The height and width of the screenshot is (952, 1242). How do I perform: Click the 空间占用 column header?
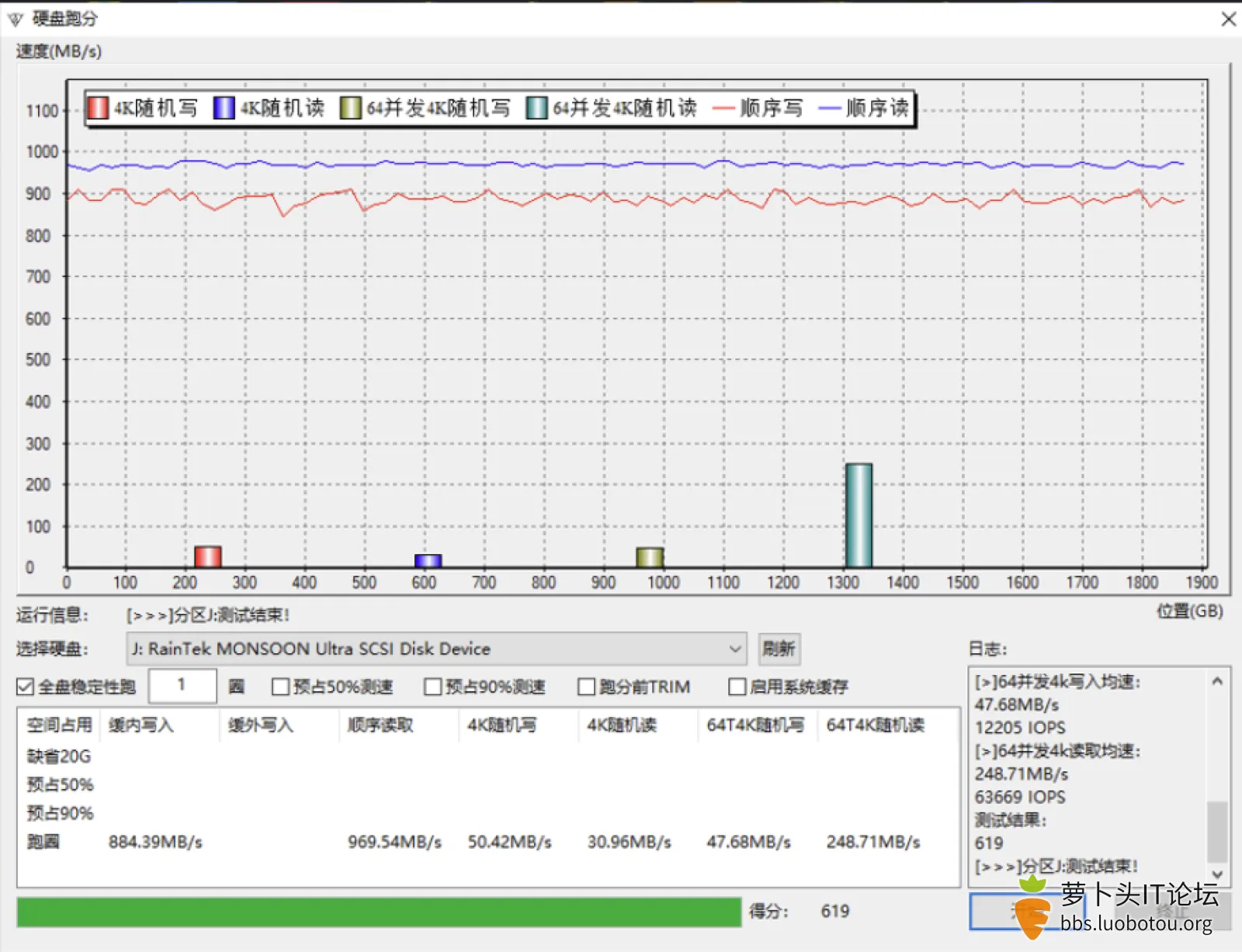point(59,725)
